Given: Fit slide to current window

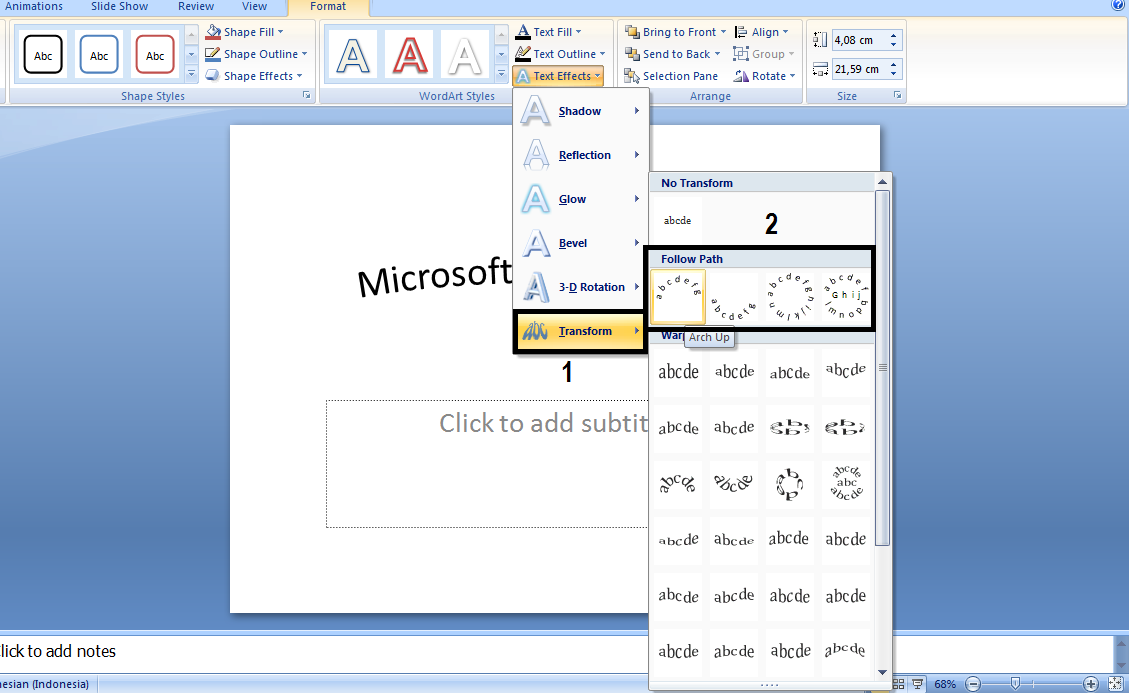Looking at the screenshot, I should (1115, 684).
